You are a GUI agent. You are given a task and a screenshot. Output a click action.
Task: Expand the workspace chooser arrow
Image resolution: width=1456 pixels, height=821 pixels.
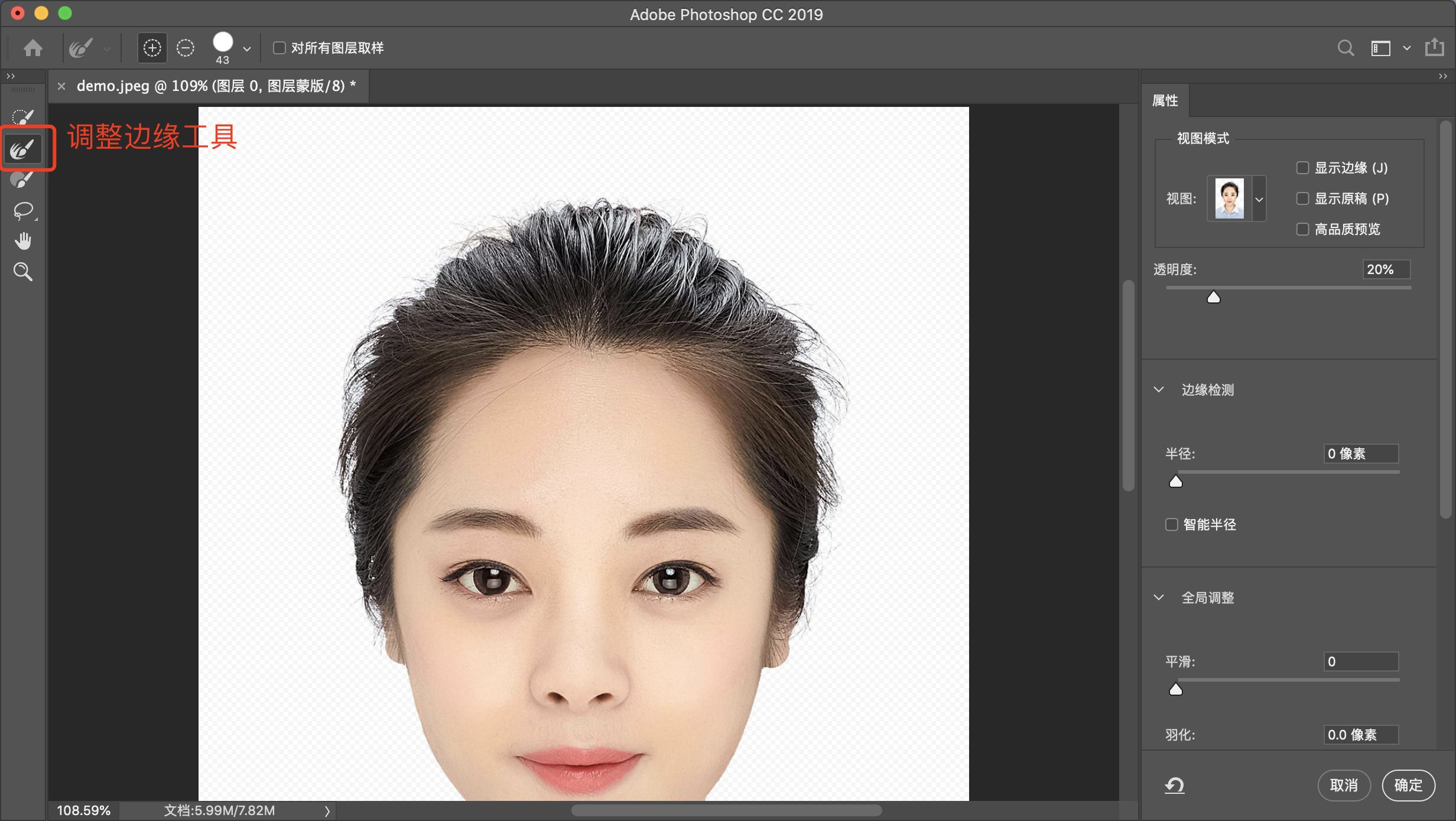[1407, 48]
